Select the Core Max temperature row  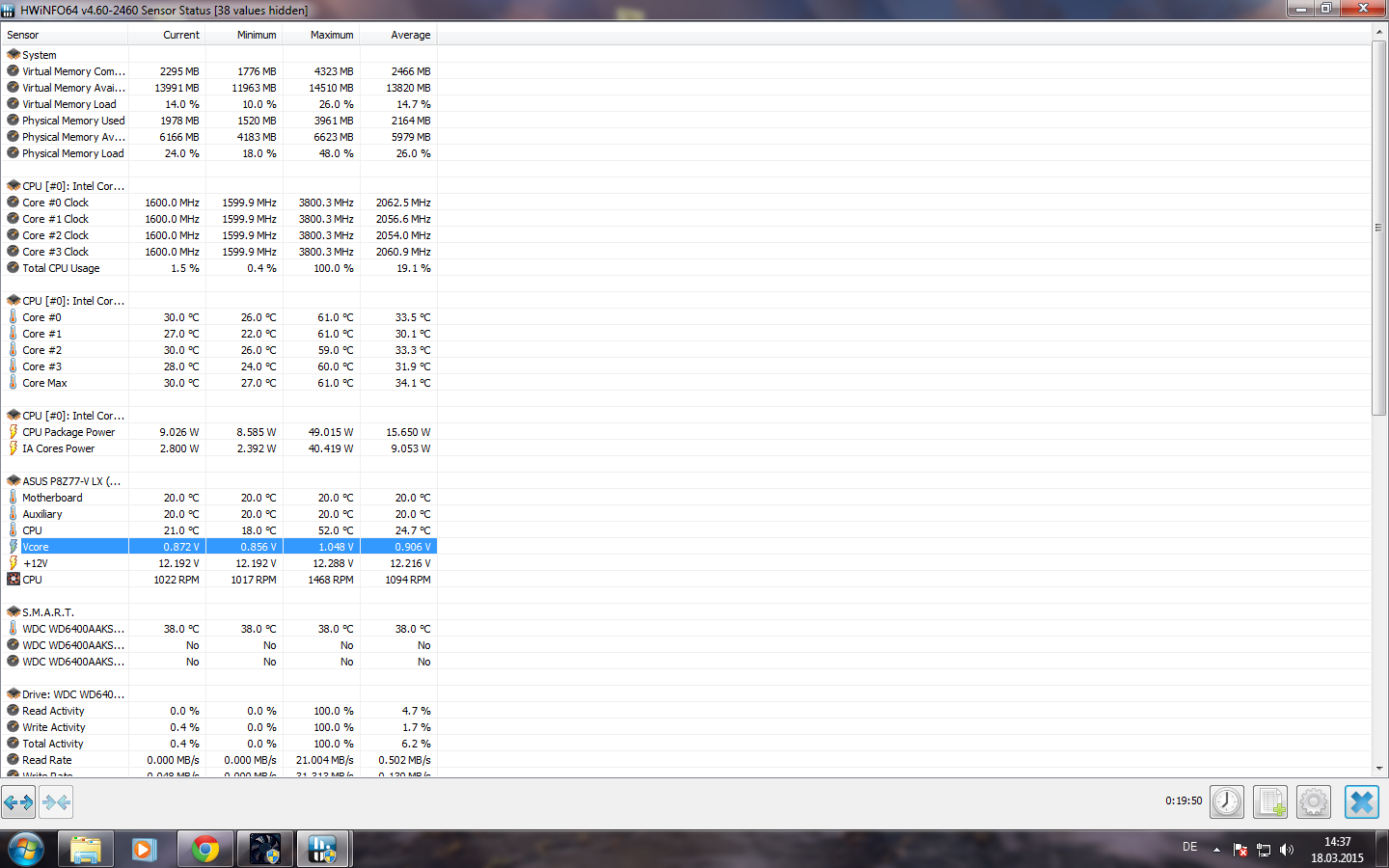pyautogui.click(x=220, y=383)
